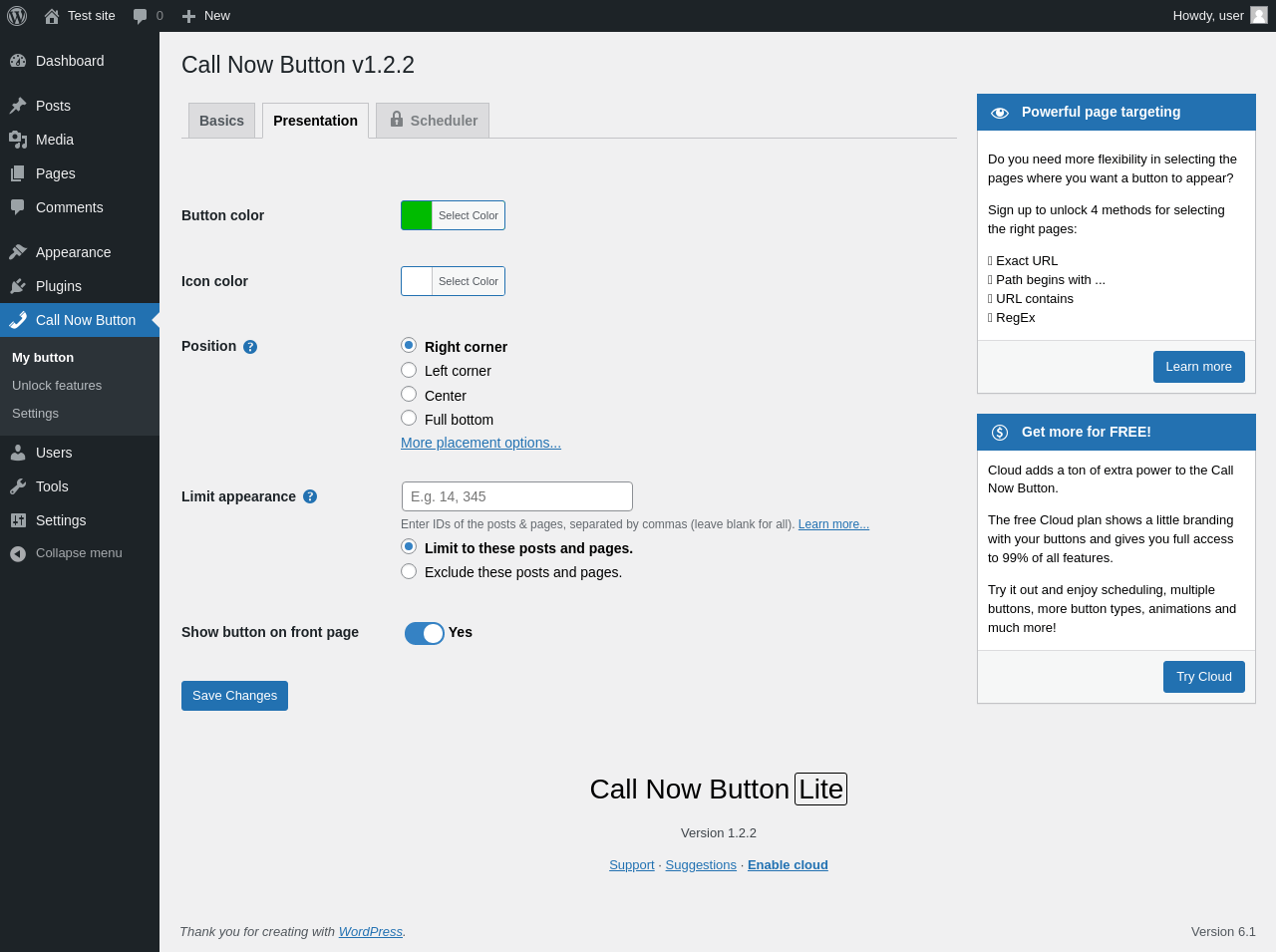Viewport: 1276px width, 952px height.
Task: Click the Posts pin icon
Action: tap(18, 106)
